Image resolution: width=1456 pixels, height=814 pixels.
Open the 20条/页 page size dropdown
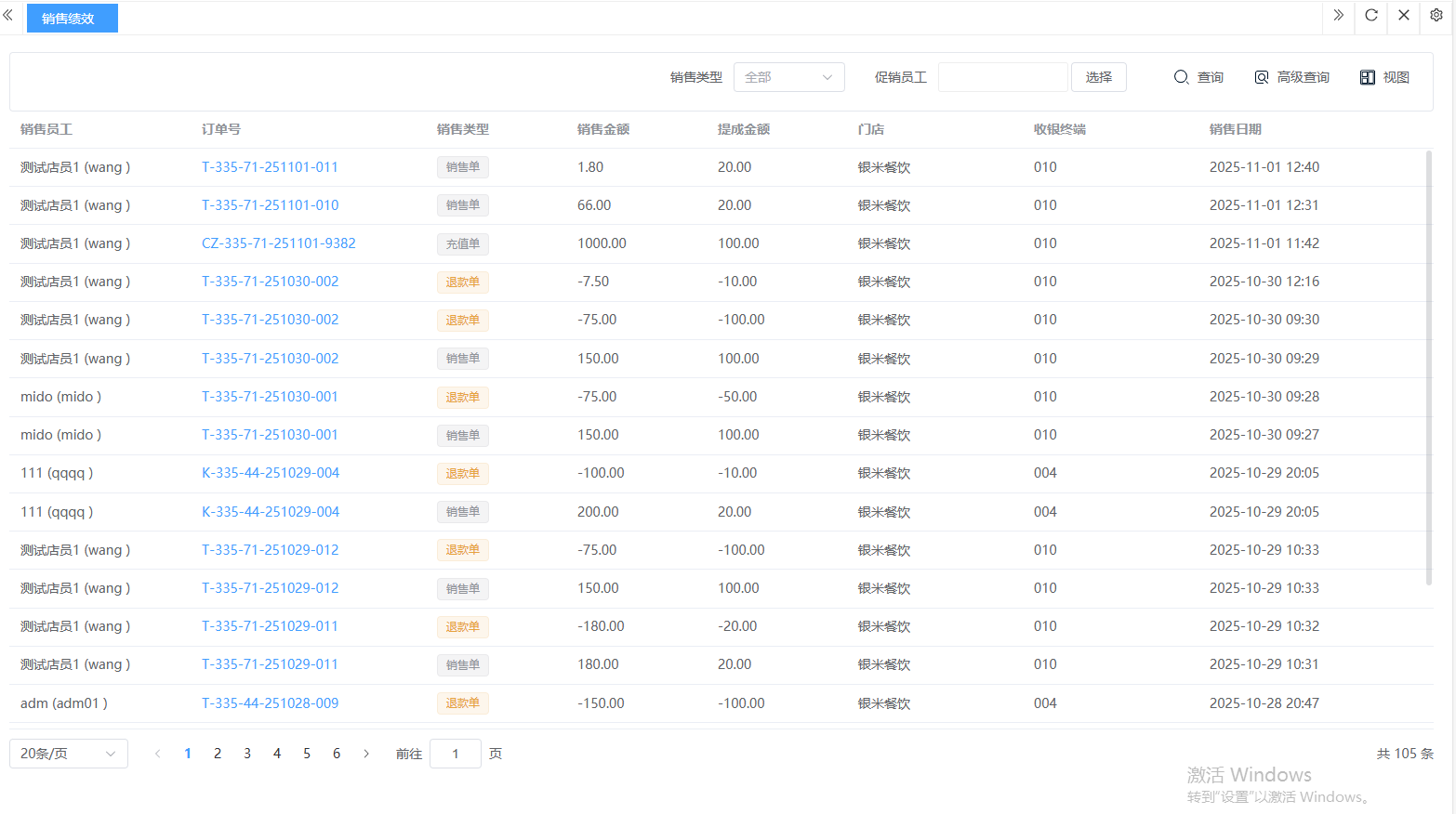click(69, 754)
